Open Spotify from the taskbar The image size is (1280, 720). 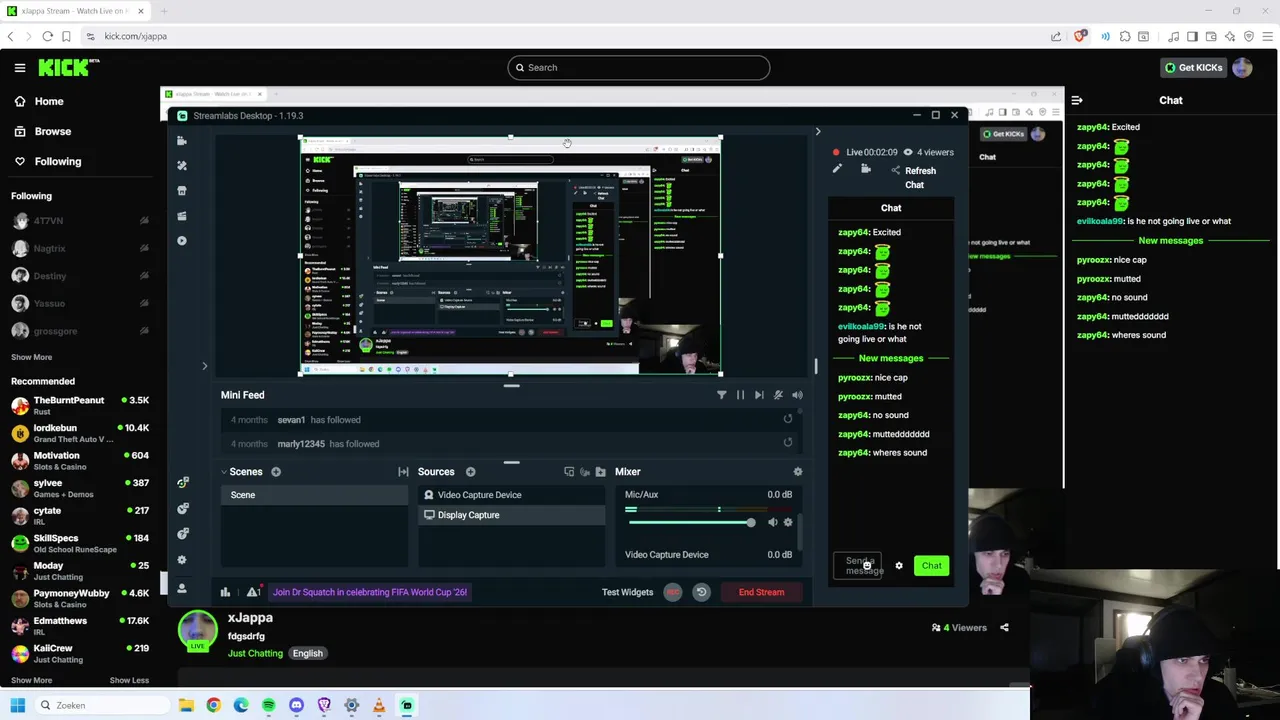pos(268,705)
